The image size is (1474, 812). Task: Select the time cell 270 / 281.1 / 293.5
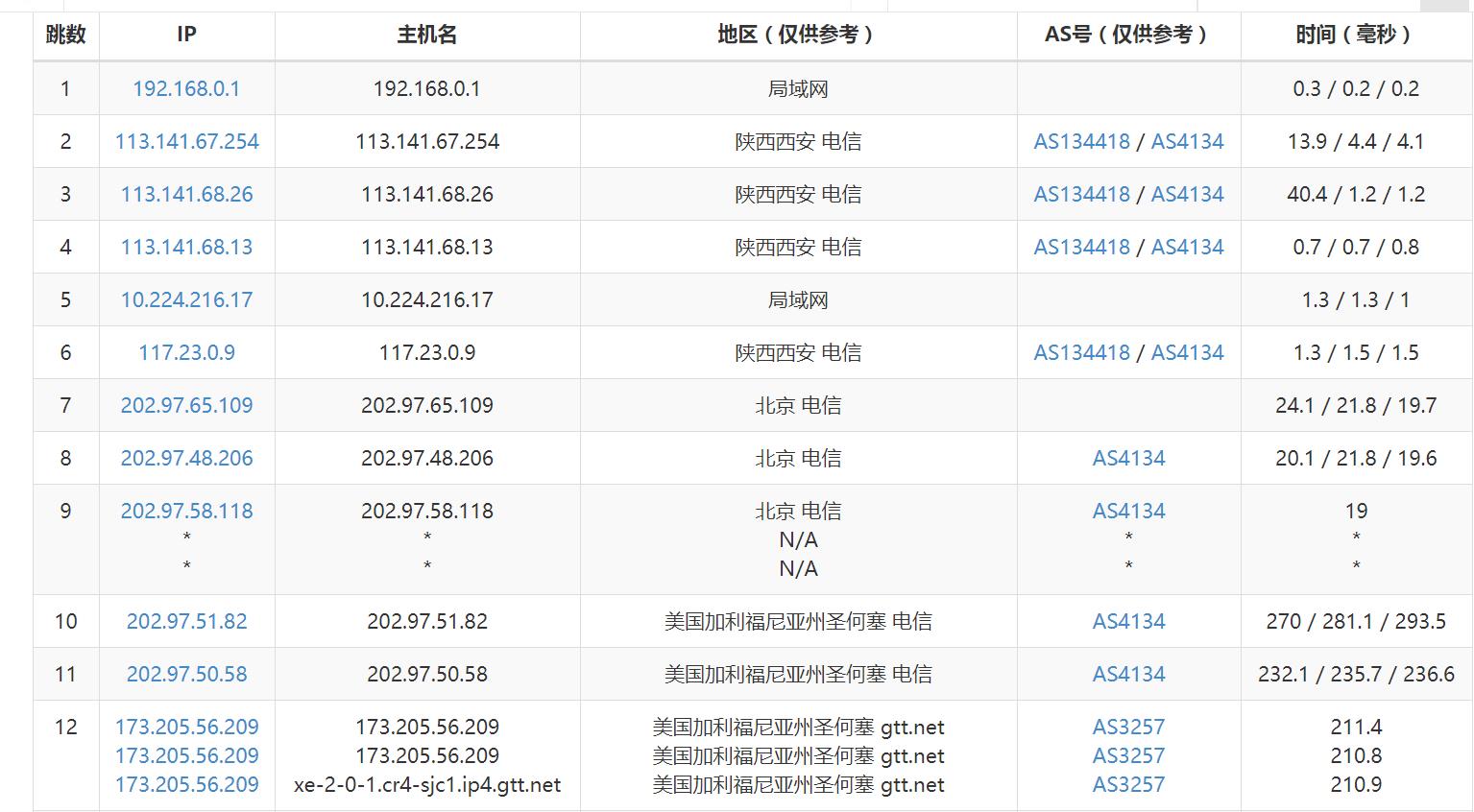[x=1356, y=621]
